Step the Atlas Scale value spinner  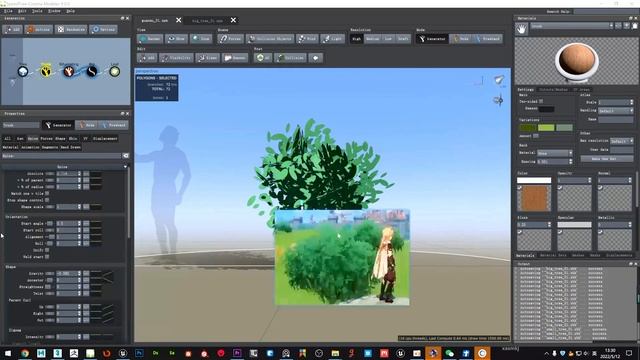click(631, 102)
